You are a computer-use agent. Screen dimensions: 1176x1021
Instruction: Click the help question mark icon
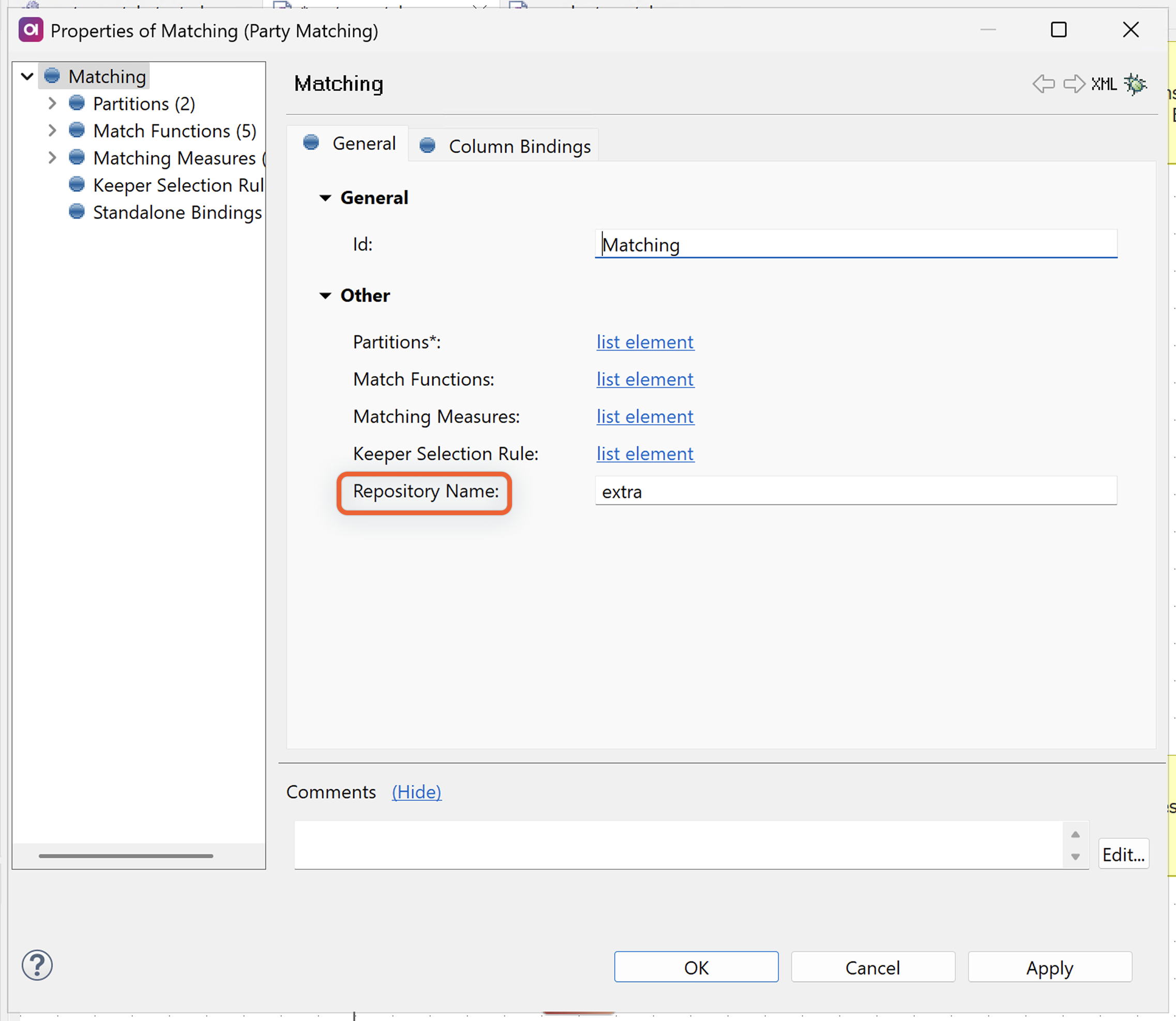(37, 966)
